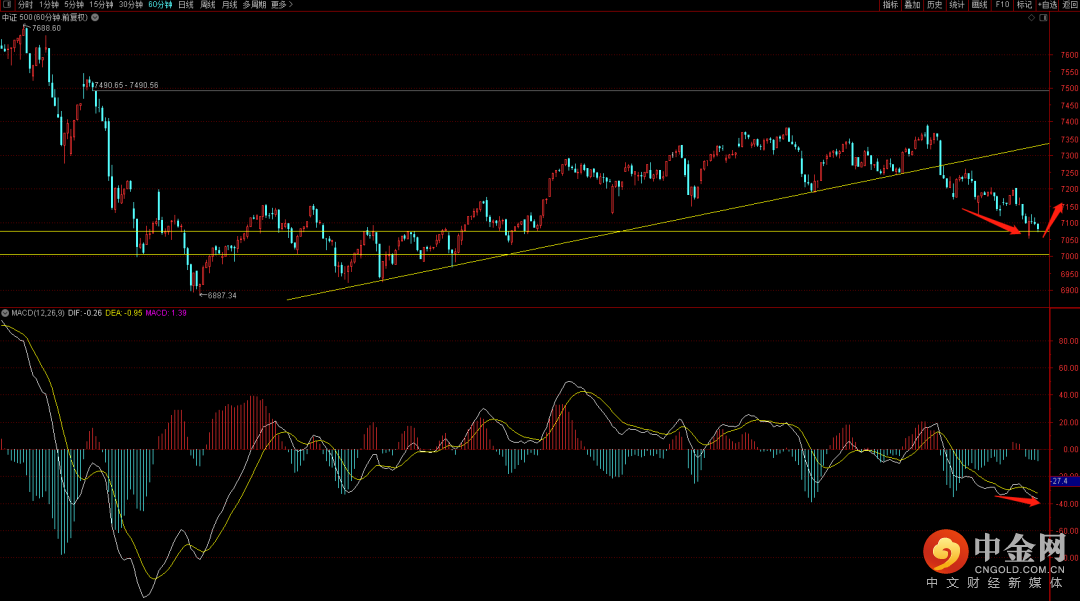Screen dimensions: 1080x601
Task: Click the 返回 back button
Action: tap(1070, 5)
